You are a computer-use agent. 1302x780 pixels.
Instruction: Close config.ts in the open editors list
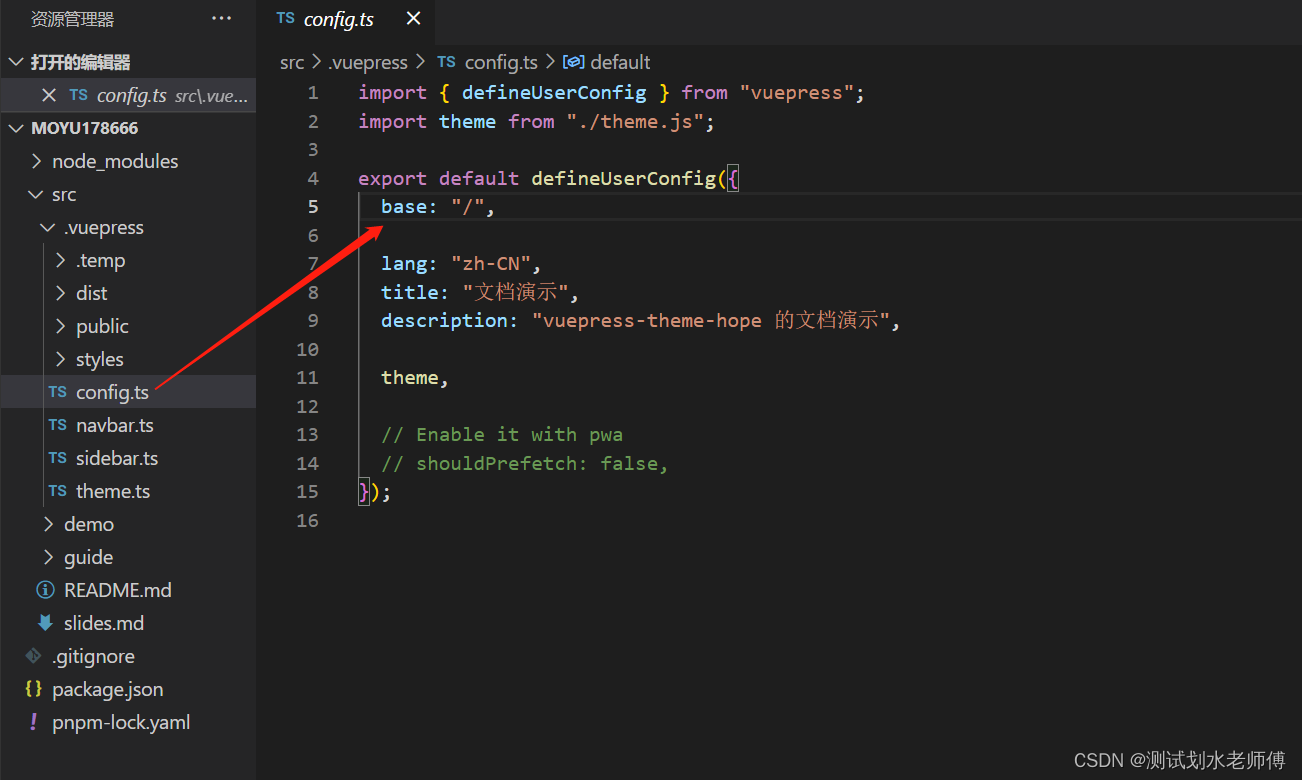48,95
